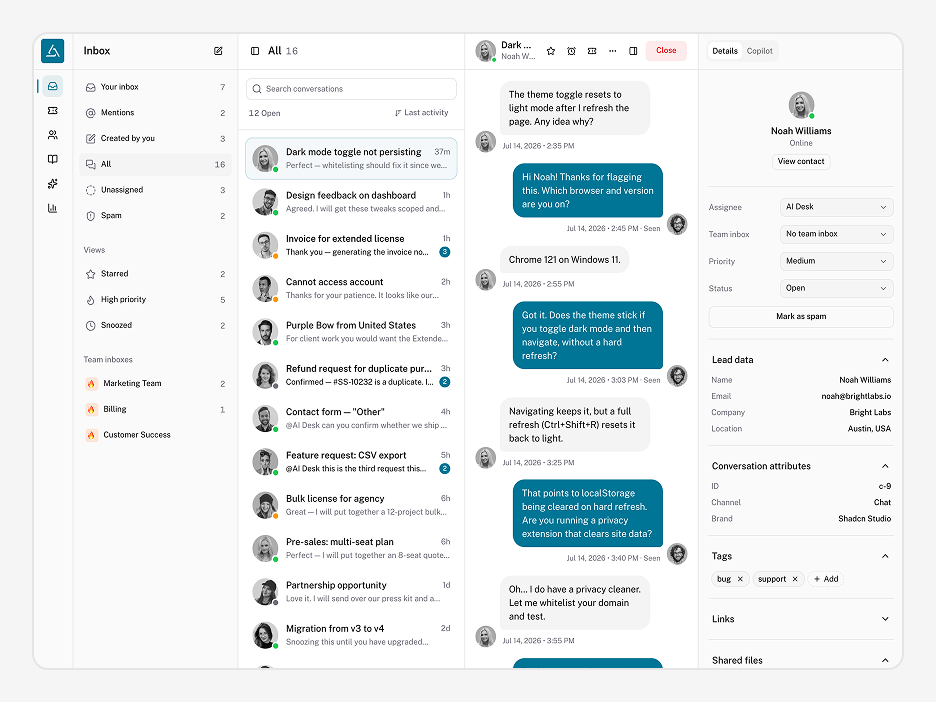Open the tickets icon in the left rail
Image resolution: width=936 pixels, height=702 pixels.
(53, 110)
